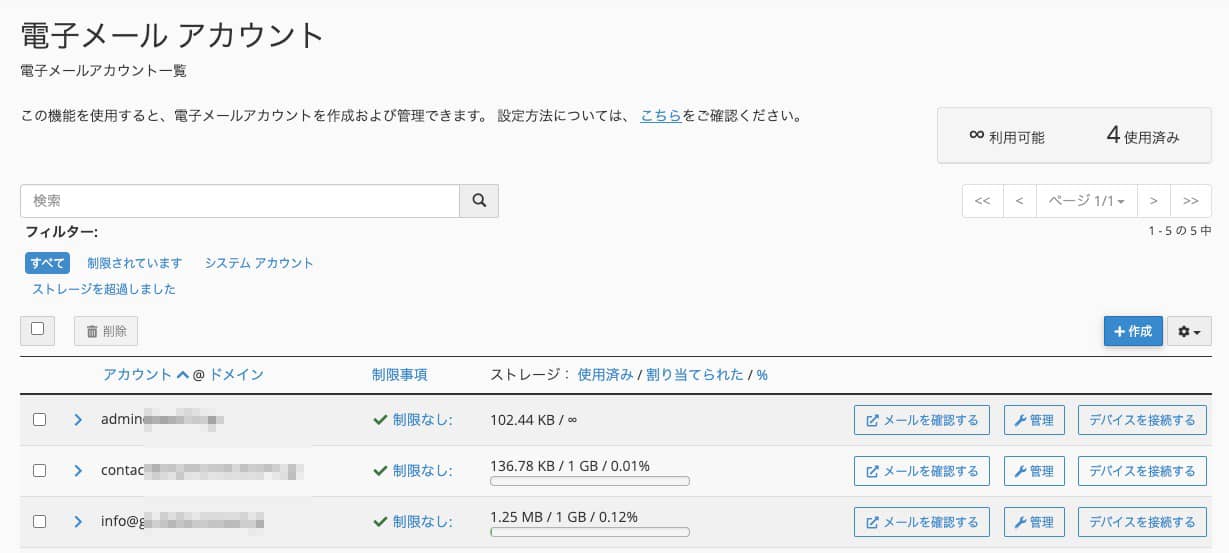The height and width of the screenshot is (553, 1229).
Task: Check the info account checkbox
Action: click(40, 521)
